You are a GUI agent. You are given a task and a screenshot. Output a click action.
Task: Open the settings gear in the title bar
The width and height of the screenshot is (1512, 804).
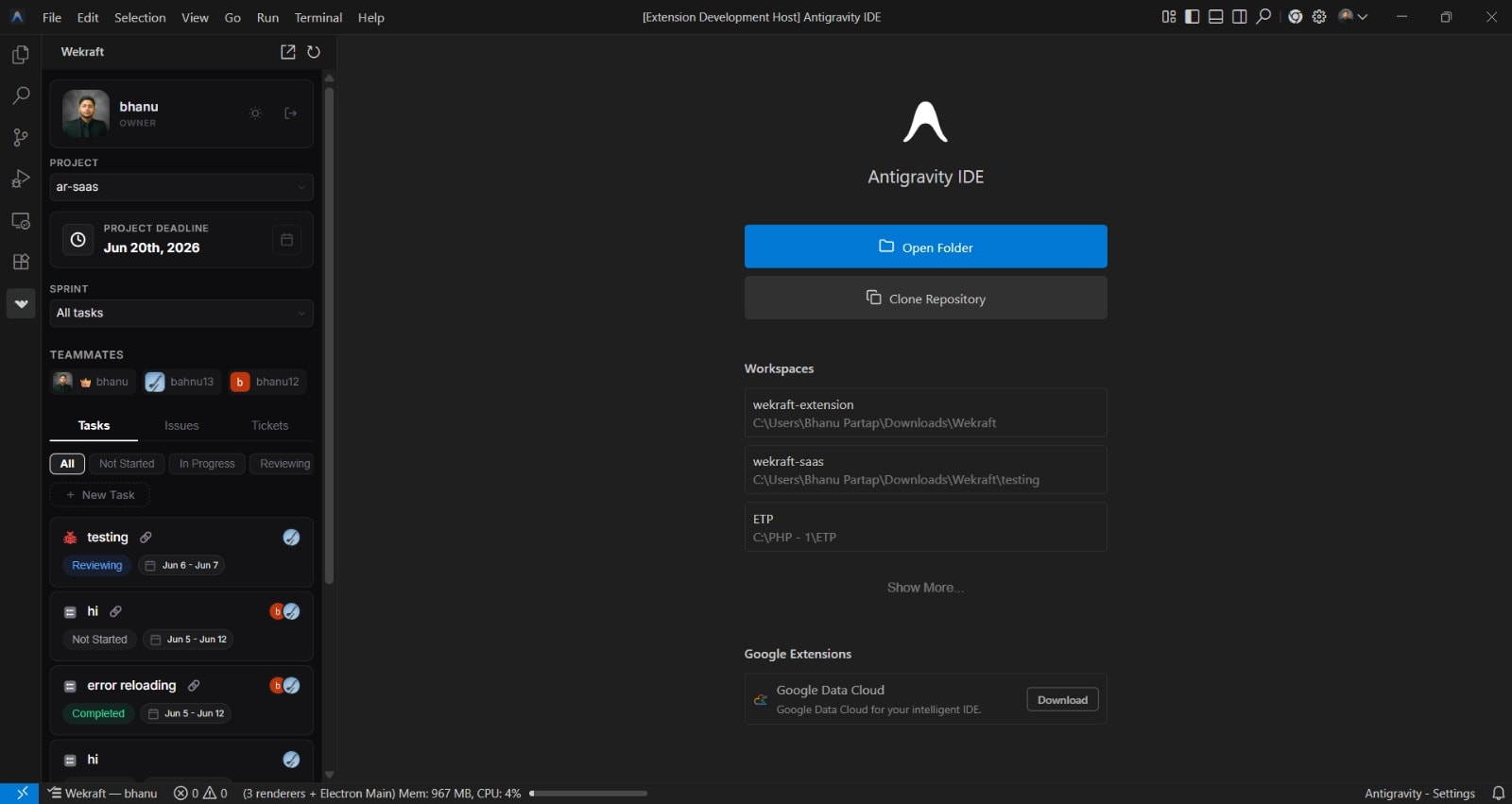[1319, 17]
